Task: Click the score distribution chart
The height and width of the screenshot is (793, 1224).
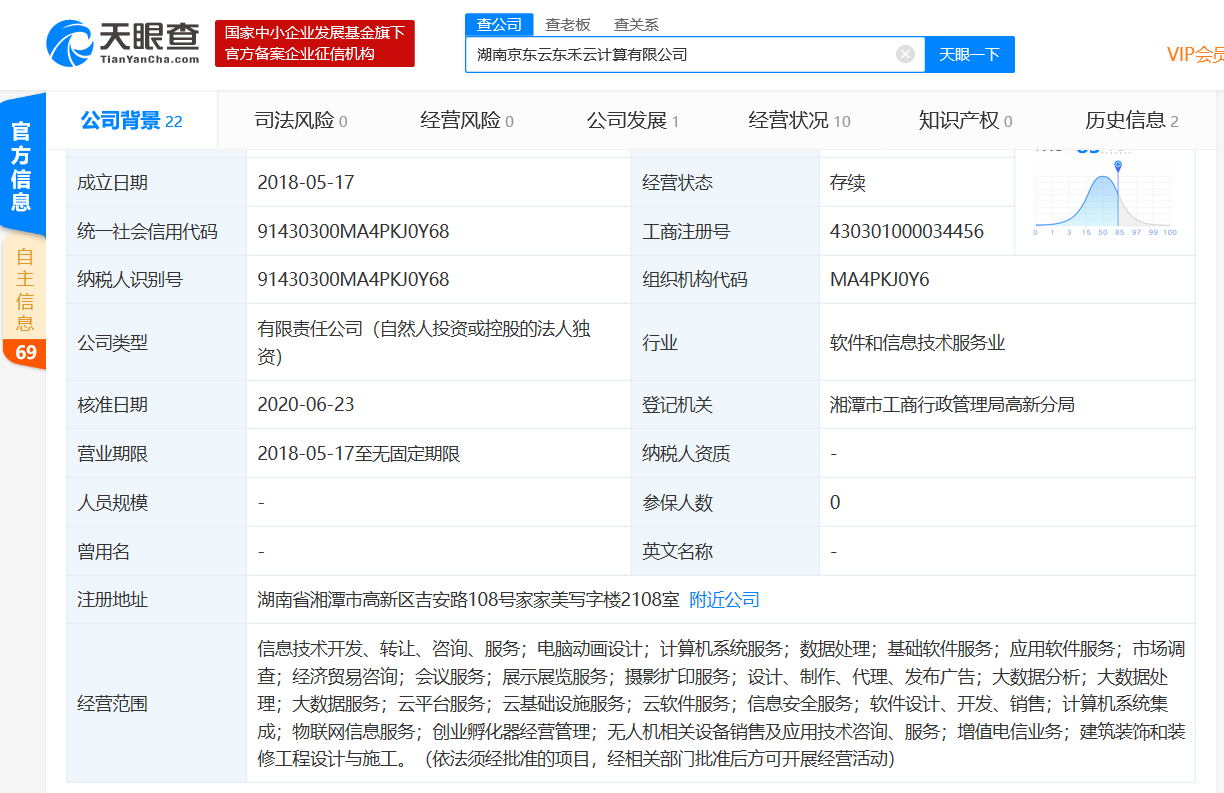Action: pos(1104,200)
